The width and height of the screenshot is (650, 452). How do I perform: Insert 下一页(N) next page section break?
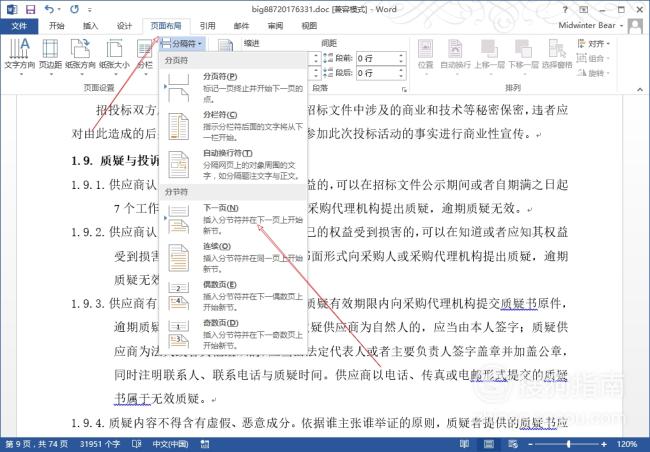click(x=233, y=219)
